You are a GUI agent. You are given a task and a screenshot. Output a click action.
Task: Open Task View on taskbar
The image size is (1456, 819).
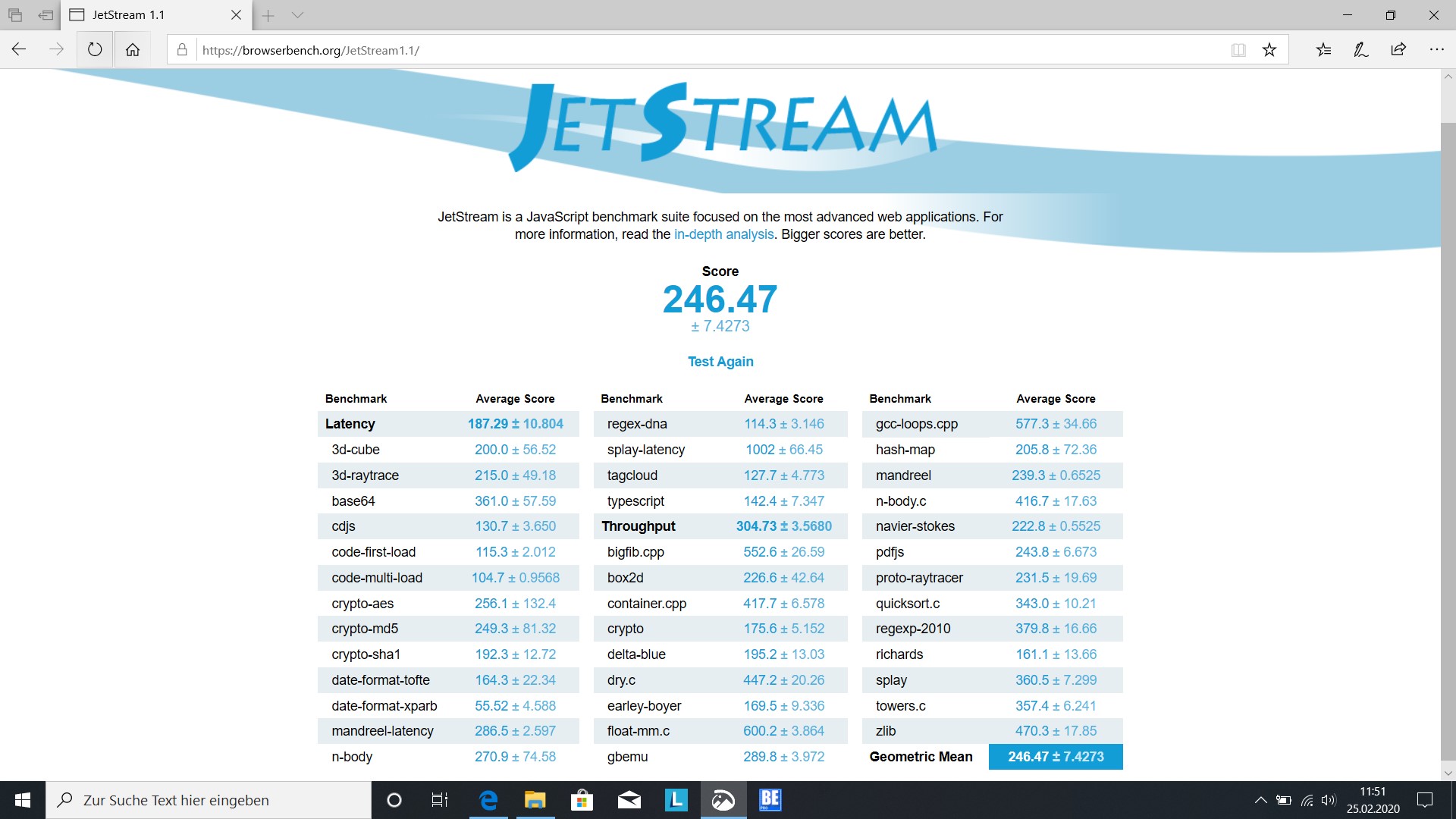[x=440, y=800]
